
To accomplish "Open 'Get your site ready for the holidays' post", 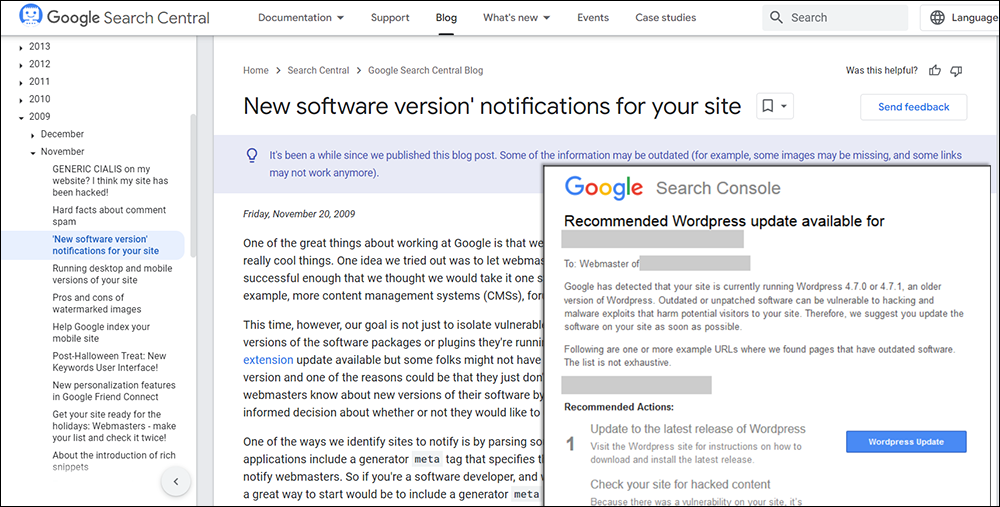I will click(x=114, y=426).
